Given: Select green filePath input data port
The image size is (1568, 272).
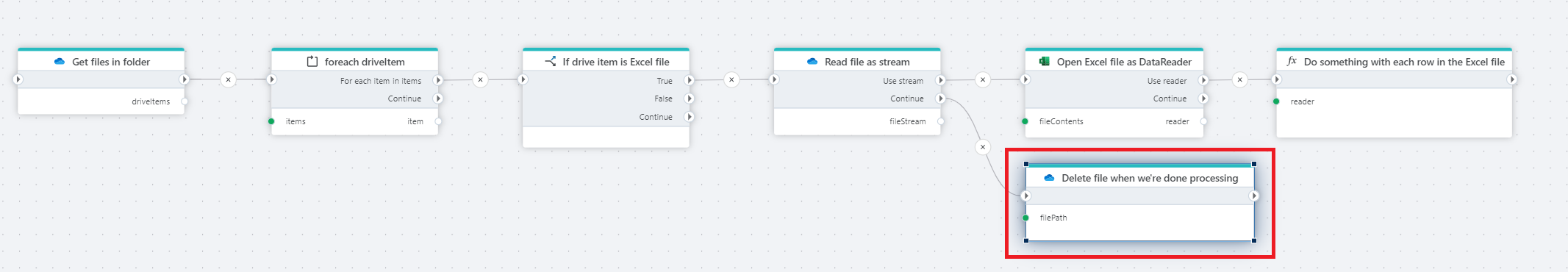Looking at the screenshot, I should coord(1026,218).
